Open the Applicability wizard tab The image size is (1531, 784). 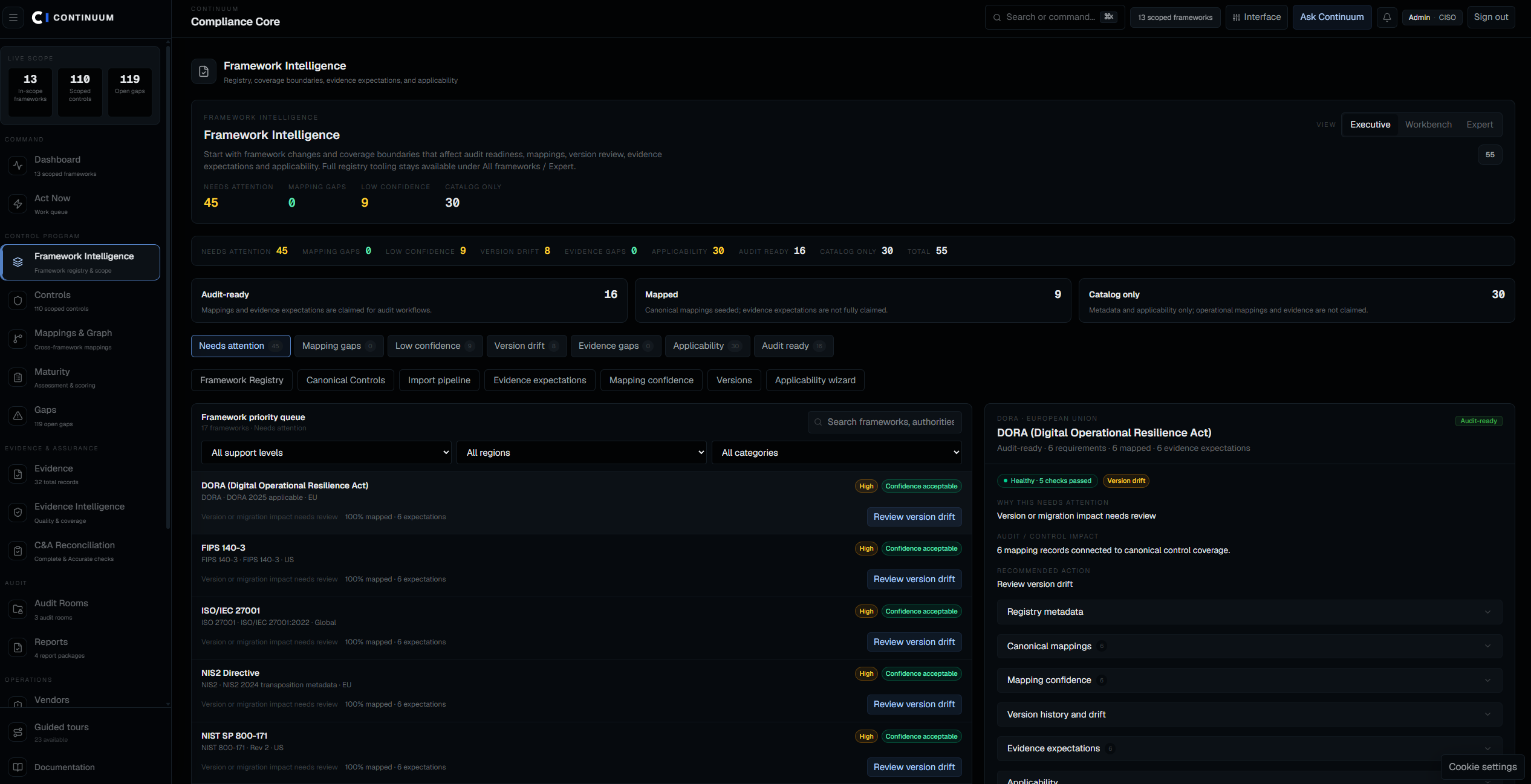815,380
